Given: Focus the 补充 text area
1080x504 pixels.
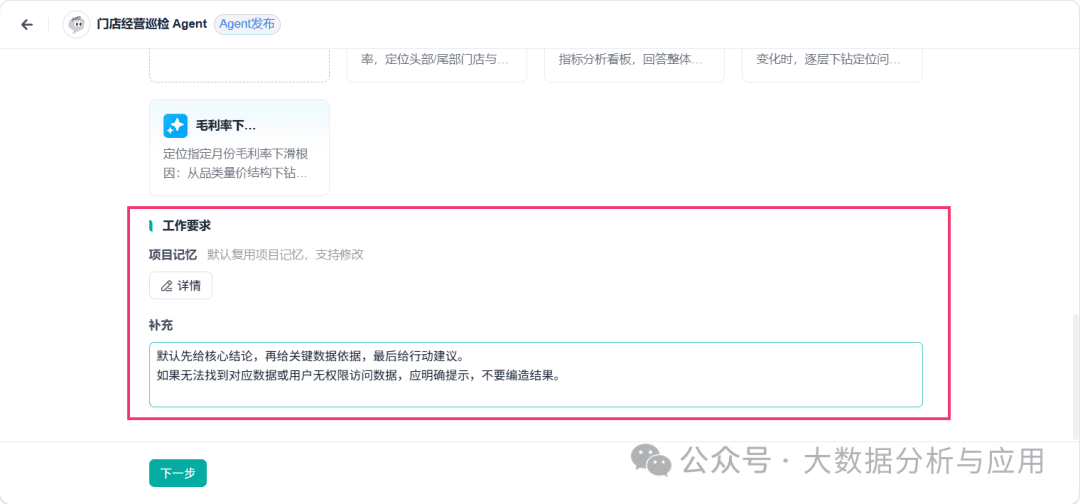Looking at the screenshot, I should pos(536,375).
